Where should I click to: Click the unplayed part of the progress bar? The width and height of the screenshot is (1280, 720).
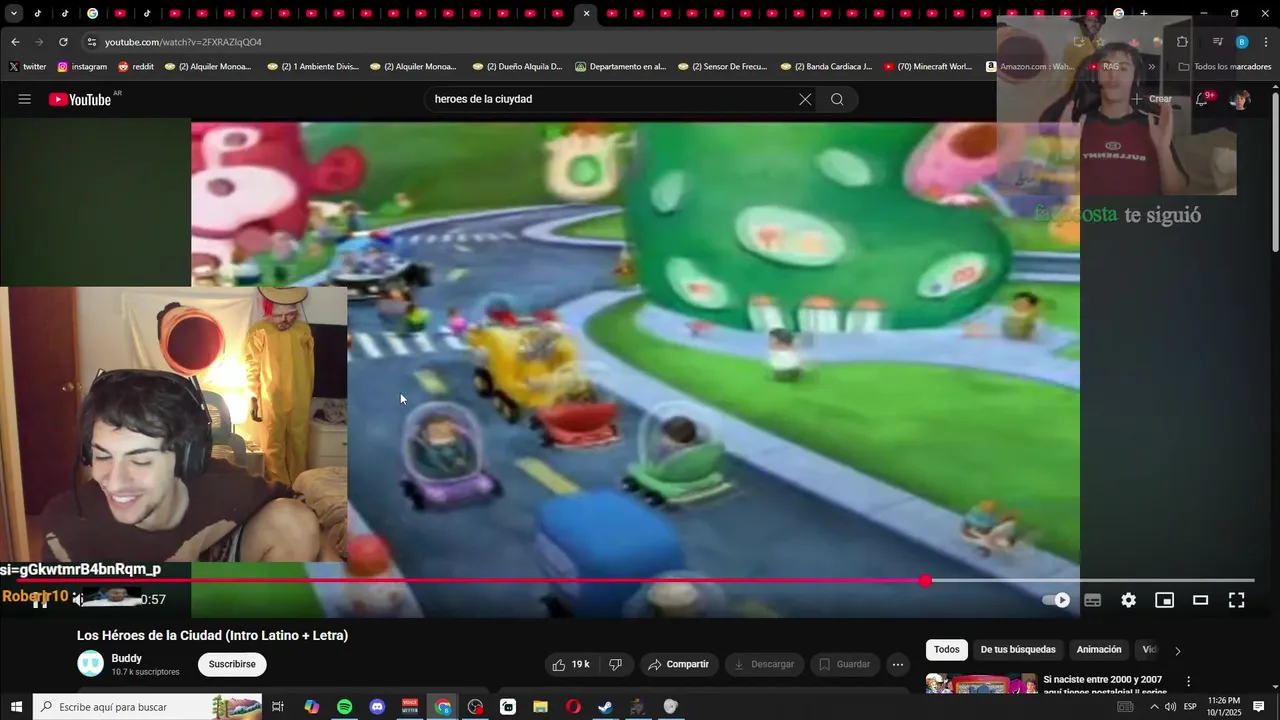coord(1092,580)
